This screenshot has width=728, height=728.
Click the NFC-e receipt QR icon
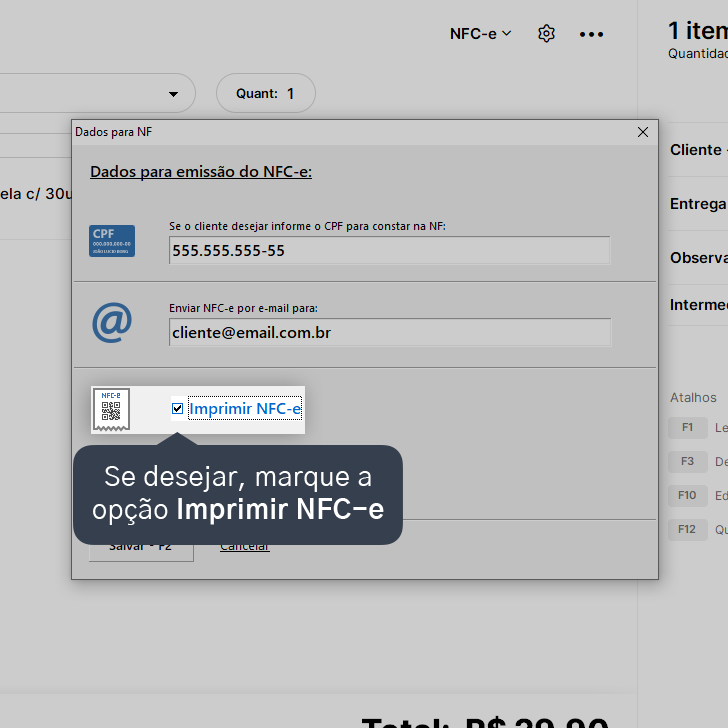111,410
